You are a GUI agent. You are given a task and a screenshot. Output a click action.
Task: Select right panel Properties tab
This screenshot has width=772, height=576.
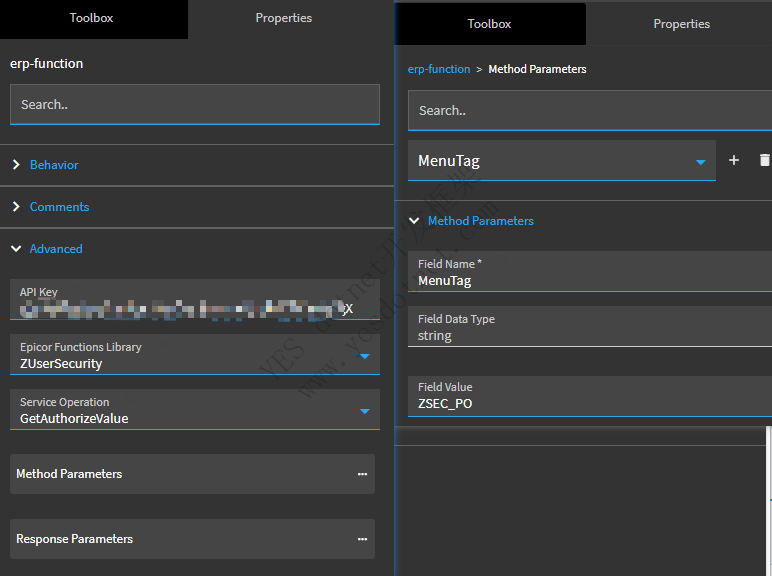pos(681,24)
